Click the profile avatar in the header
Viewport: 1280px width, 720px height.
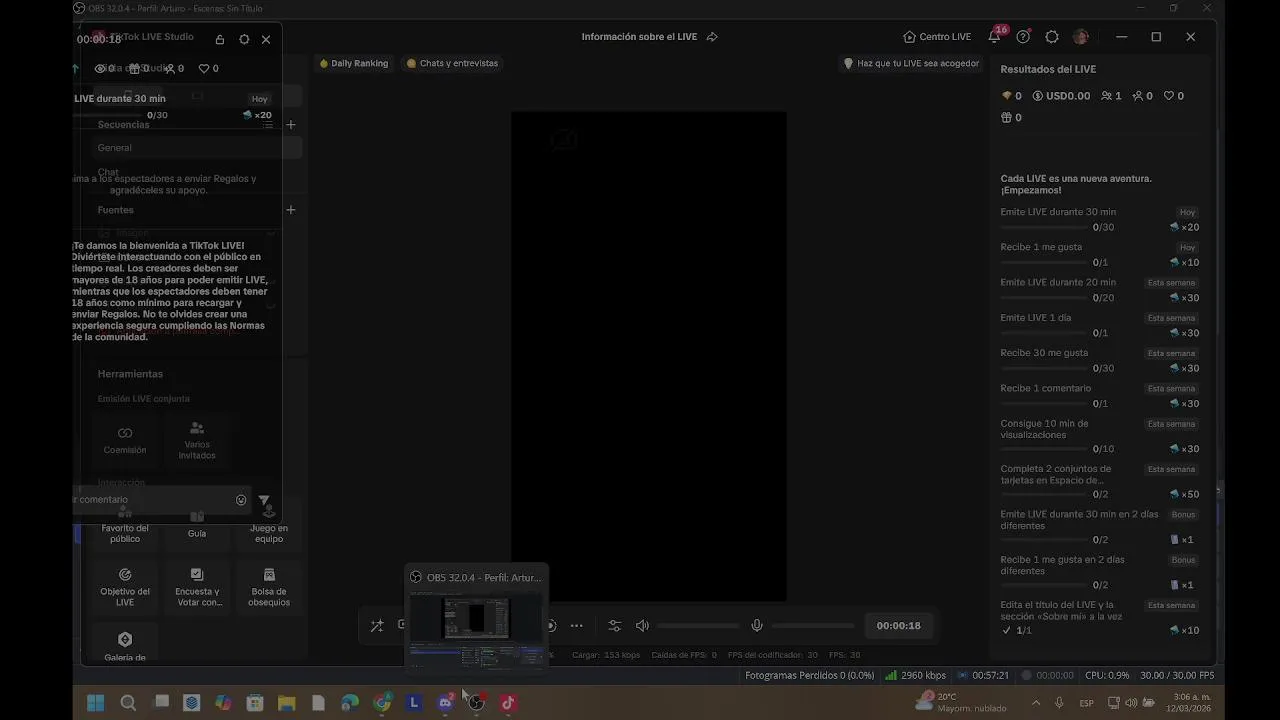1080,37
